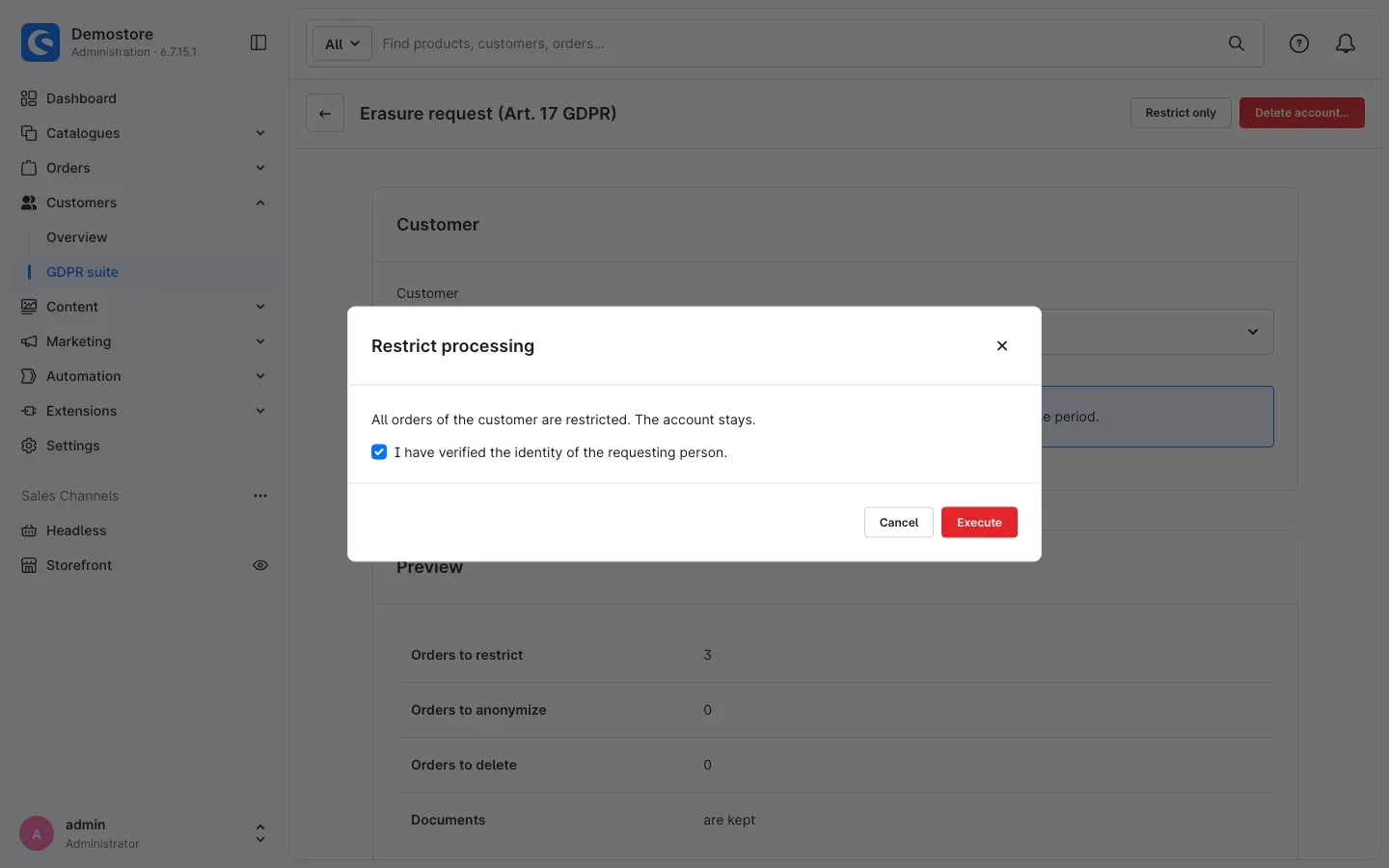This screenshot has width=1389, height=868.
Task: Click the Storefront shop icon
Action: (29, 565)
